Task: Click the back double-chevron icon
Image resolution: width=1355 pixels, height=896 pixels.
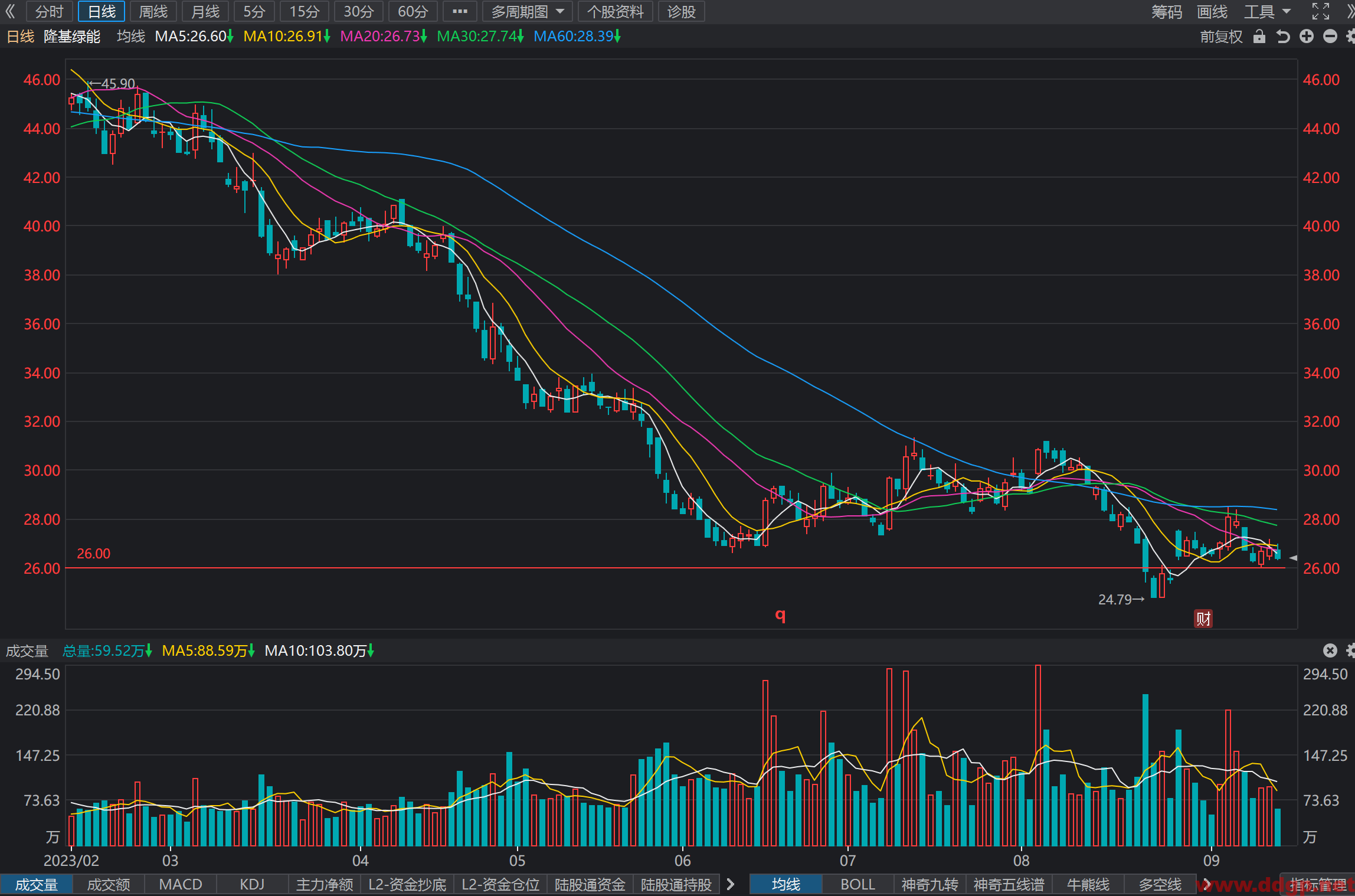Action: tap(10, 11)
